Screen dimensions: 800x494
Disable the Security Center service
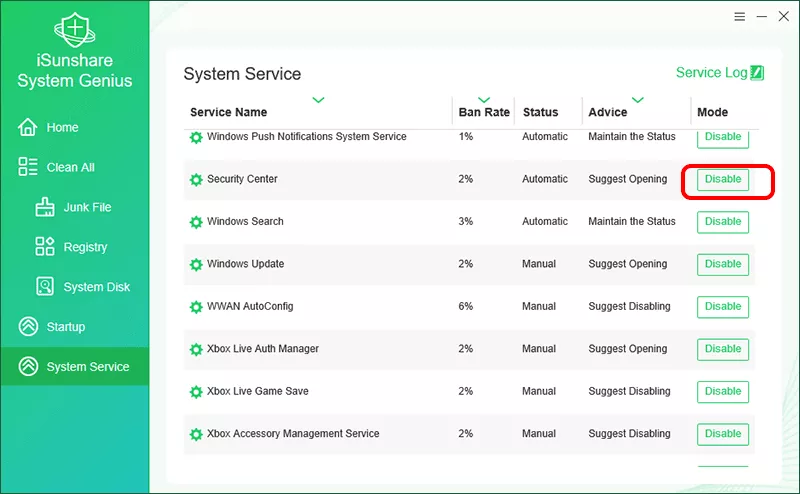coord(722,180)
